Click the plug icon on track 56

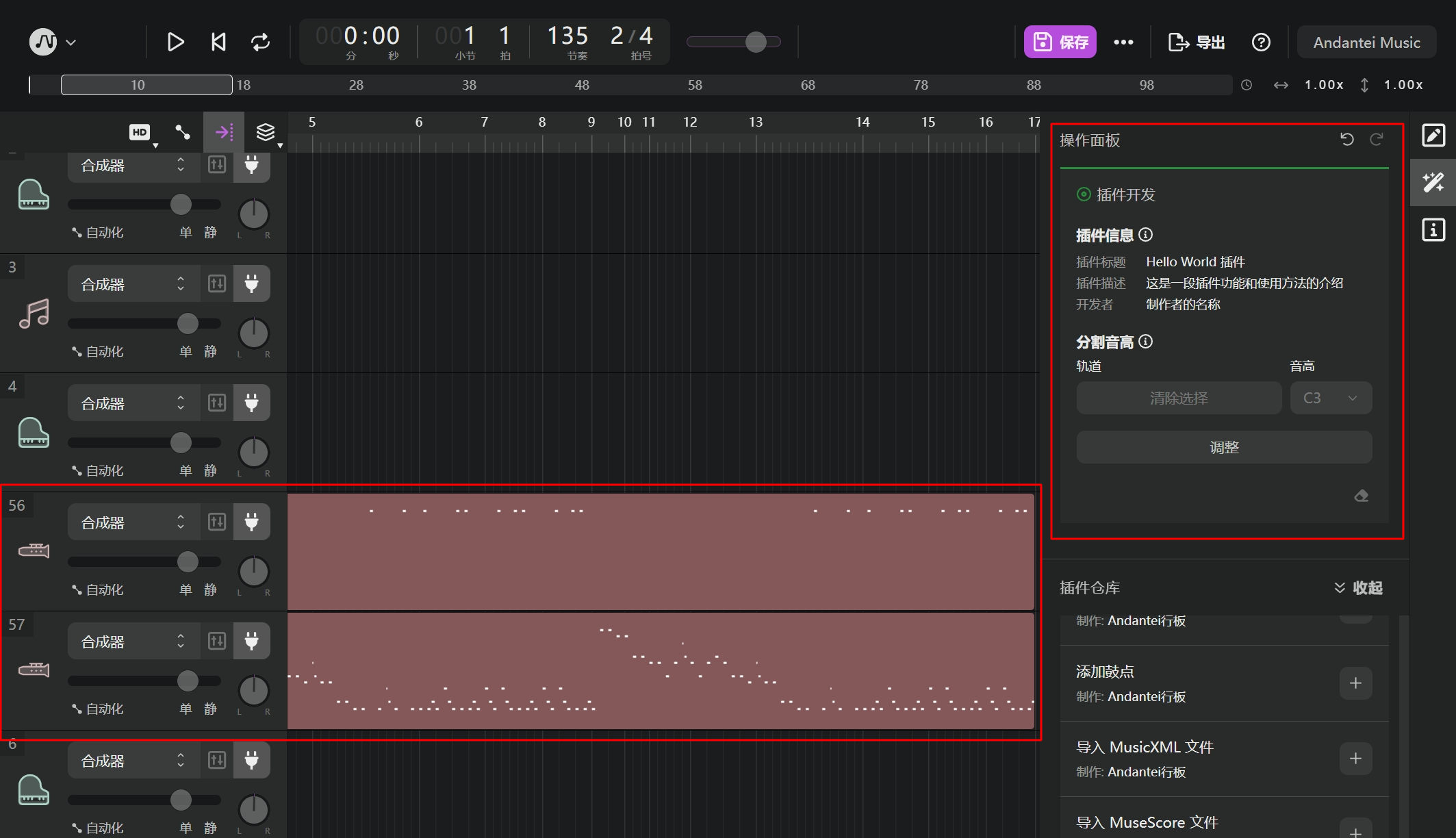click(251, 522)
